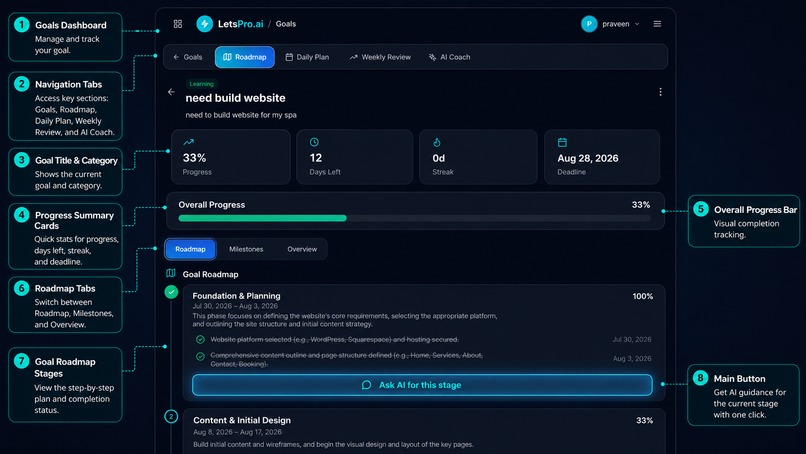
Task: Toggle the comprehensive content outline milestone check
Action: tap(200, 356)
